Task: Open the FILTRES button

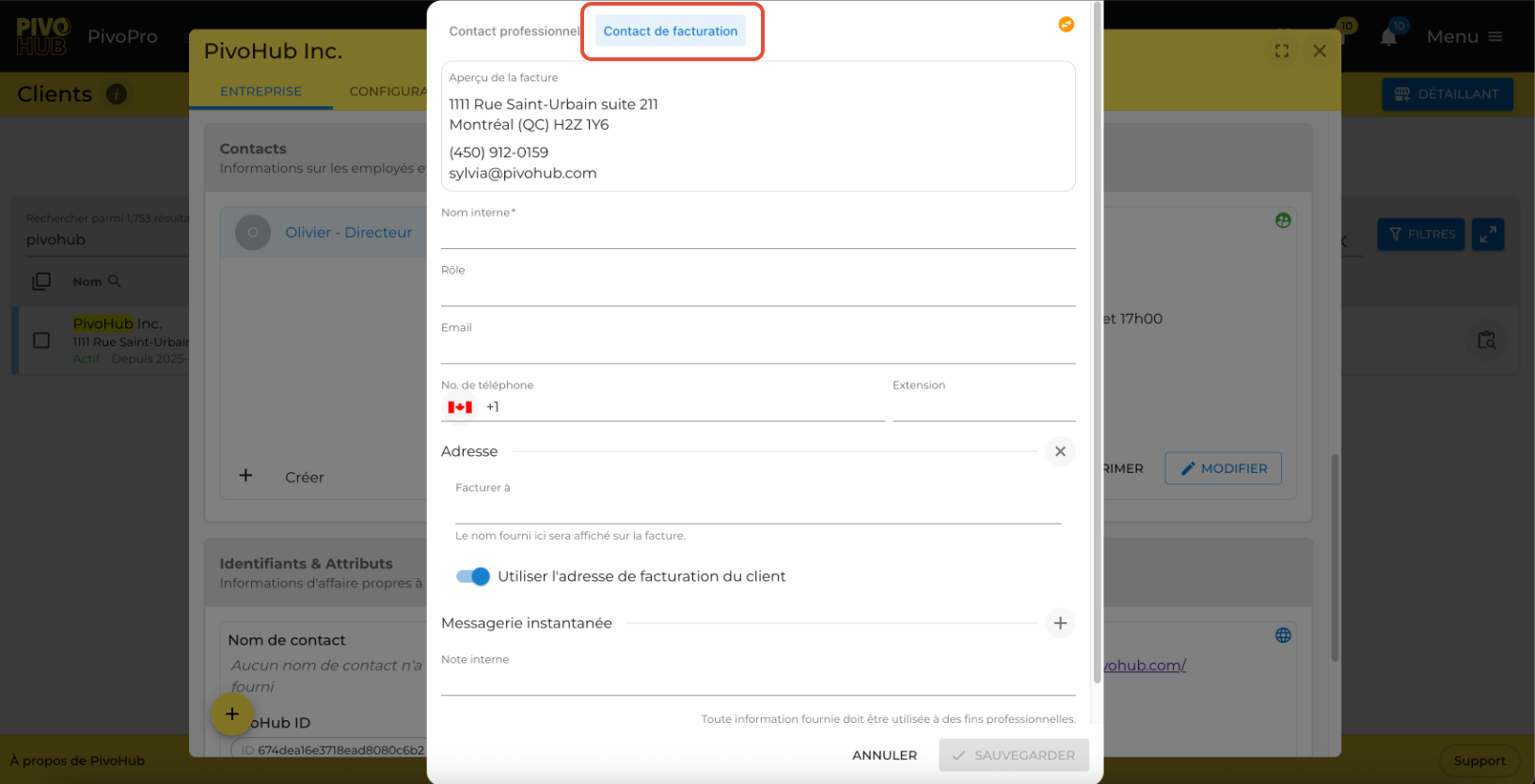Action: click(1422, 234)
